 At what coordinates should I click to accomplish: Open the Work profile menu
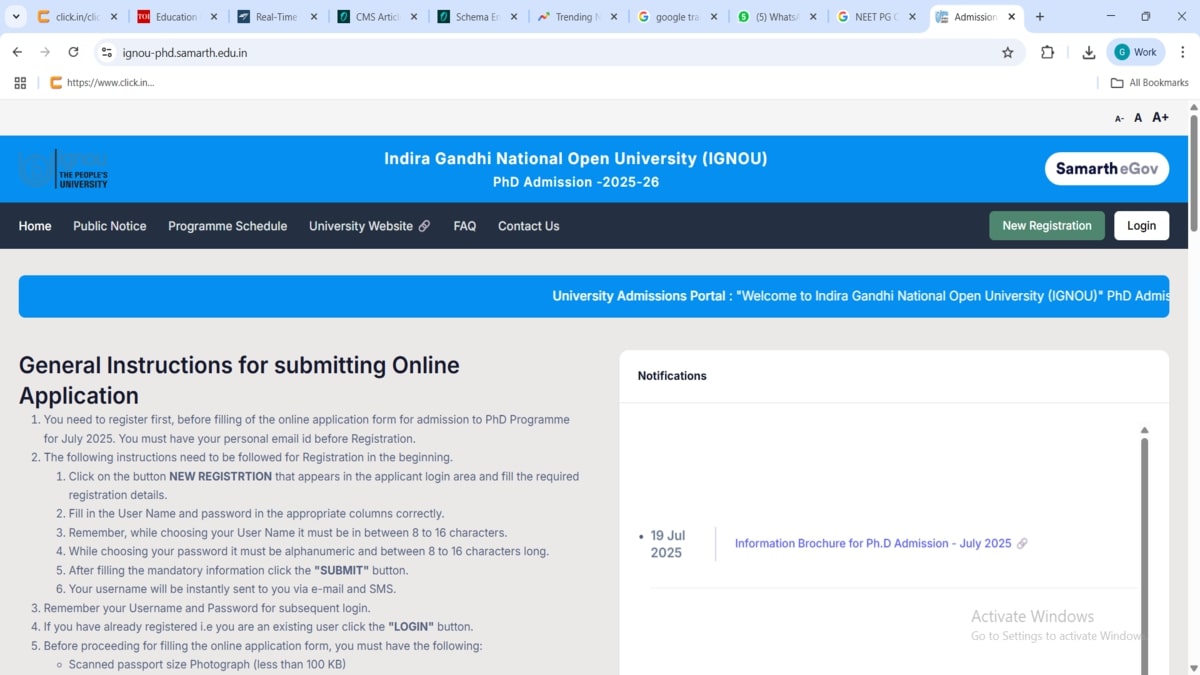(x=1136, y=52)
